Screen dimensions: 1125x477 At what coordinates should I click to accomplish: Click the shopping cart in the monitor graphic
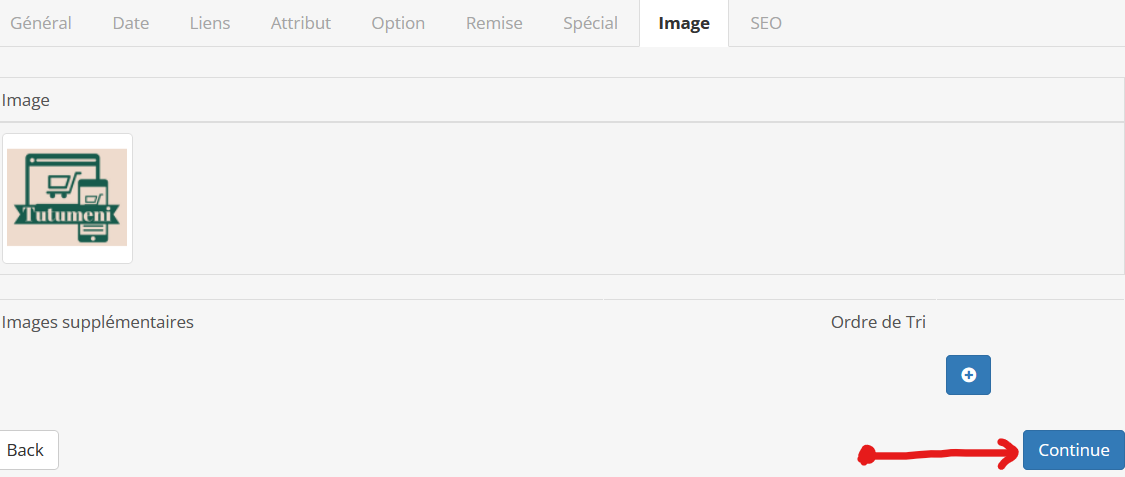coord(59,186)
